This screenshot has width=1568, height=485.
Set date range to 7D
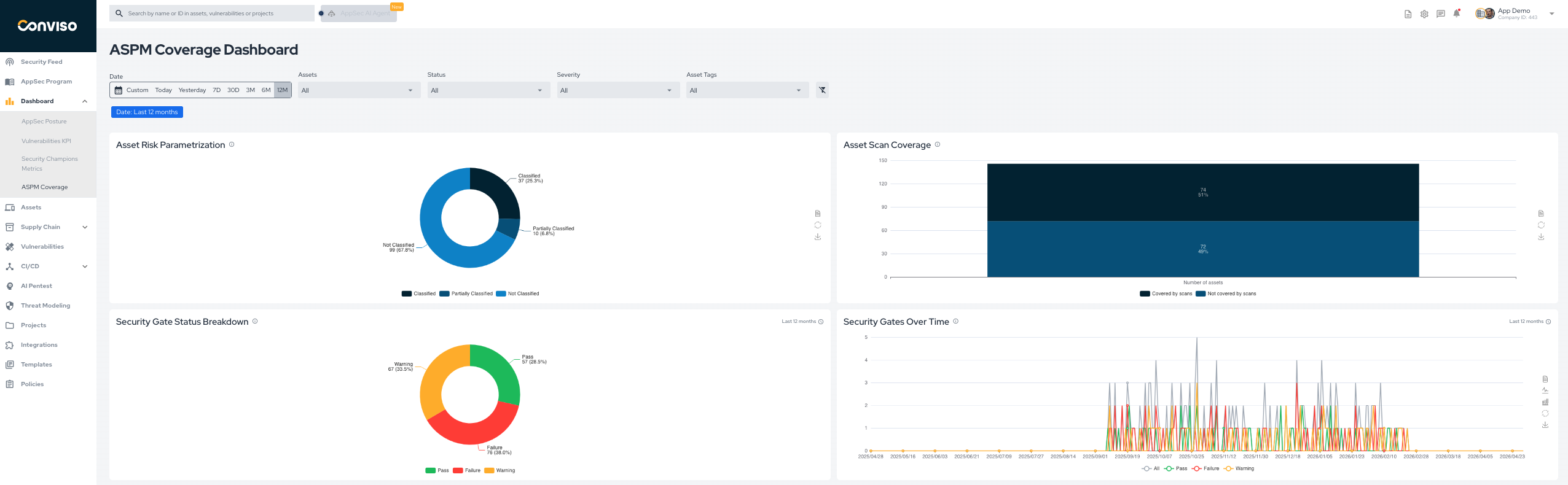(x=216, y=90)
